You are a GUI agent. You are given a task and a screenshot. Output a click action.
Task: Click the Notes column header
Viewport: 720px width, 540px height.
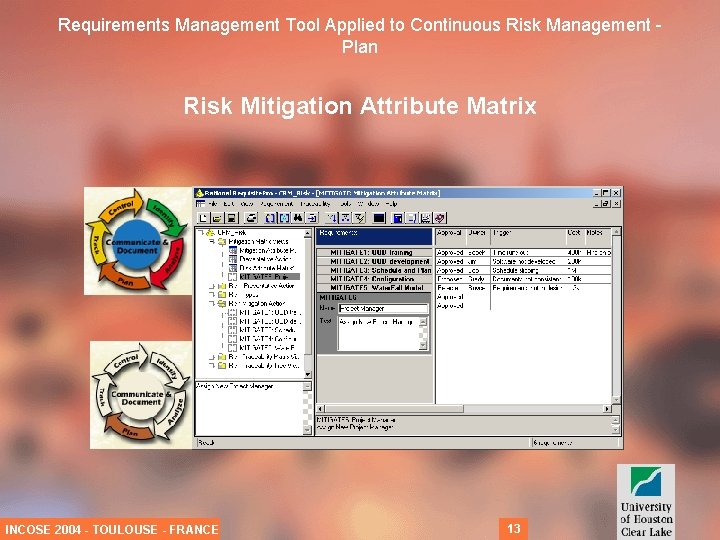pyautogui.click(x=598, y=236)
